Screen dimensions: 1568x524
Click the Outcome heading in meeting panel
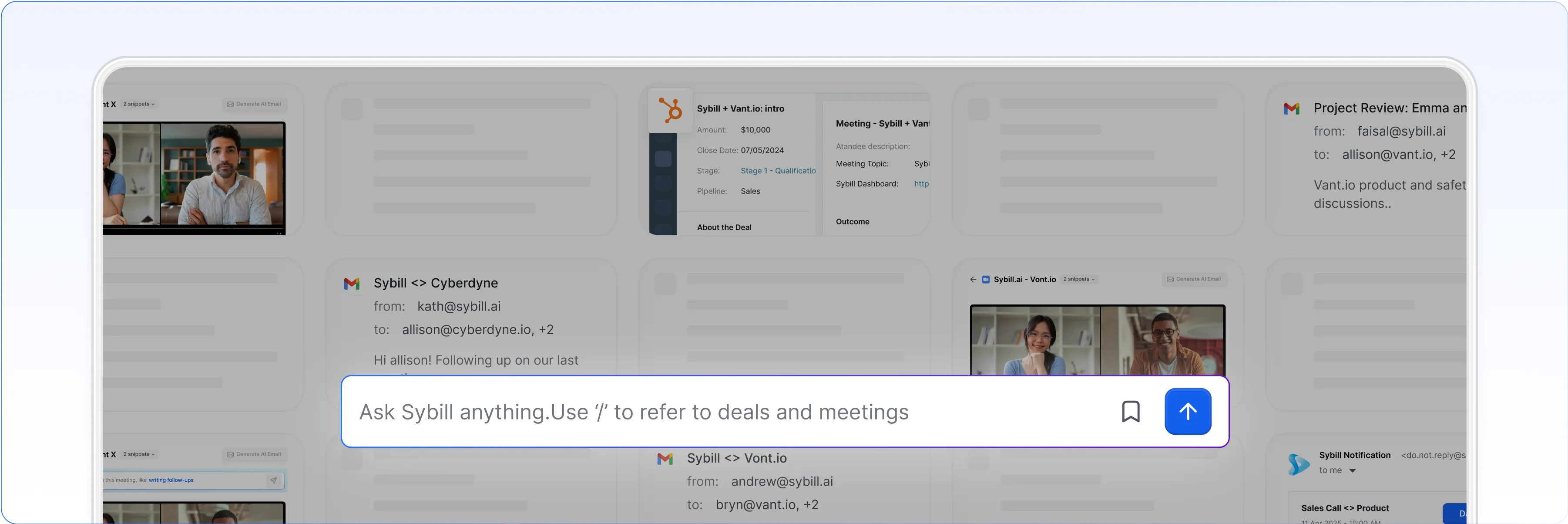(852, 222)
